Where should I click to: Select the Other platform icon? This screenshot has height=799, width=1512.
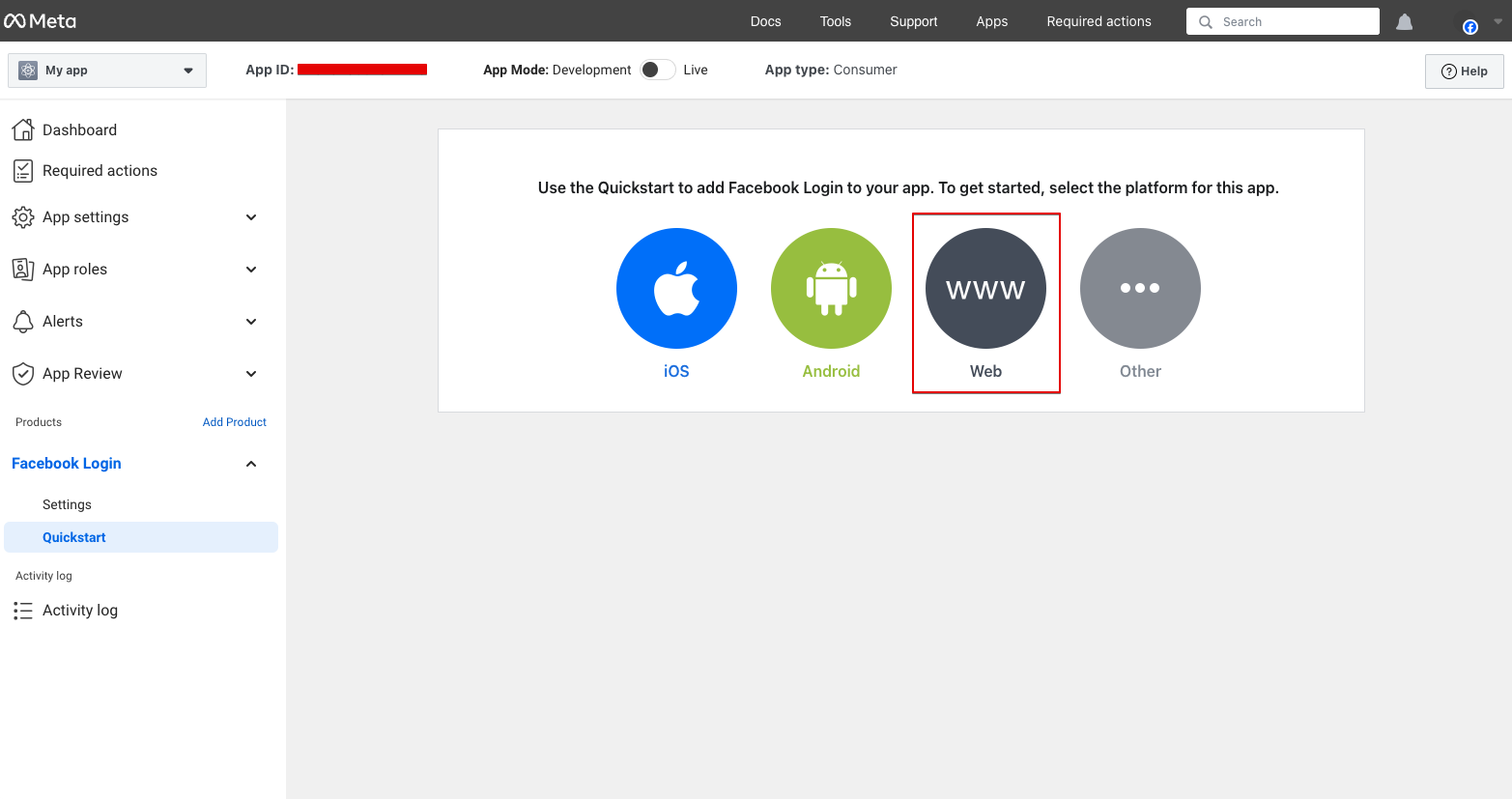1140,288
